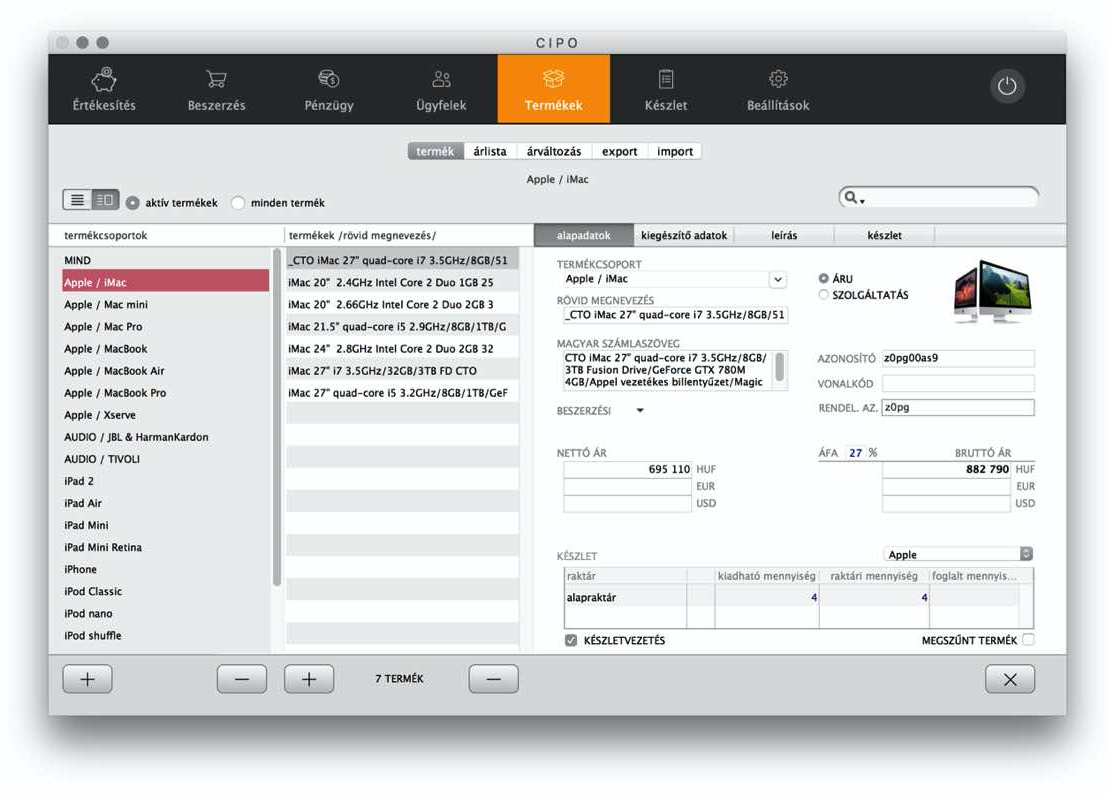Screen dimensions: 1108x796
Task: Click the BRUTTÓ ÁR HUF field
Action: 946,469
